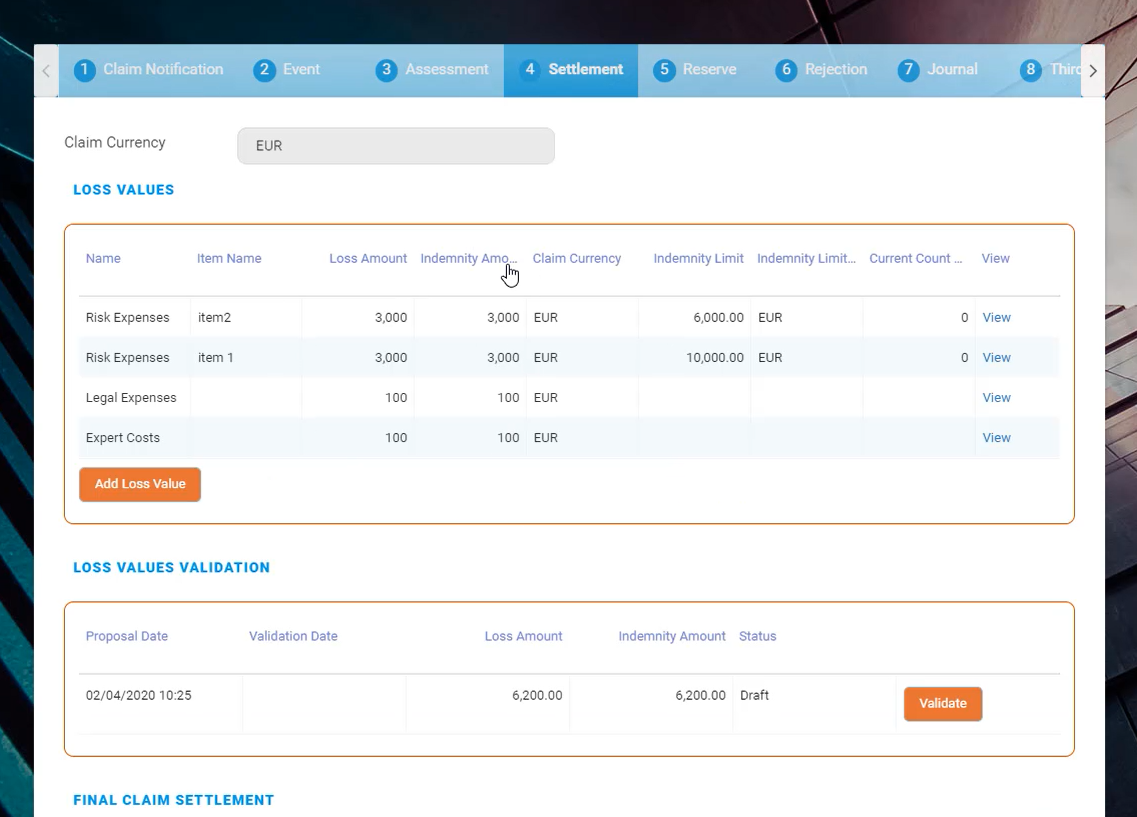The width and height of the screenshot is (1137, 817).
Task: Open the Reserve tab
Action: click(696, 70)
